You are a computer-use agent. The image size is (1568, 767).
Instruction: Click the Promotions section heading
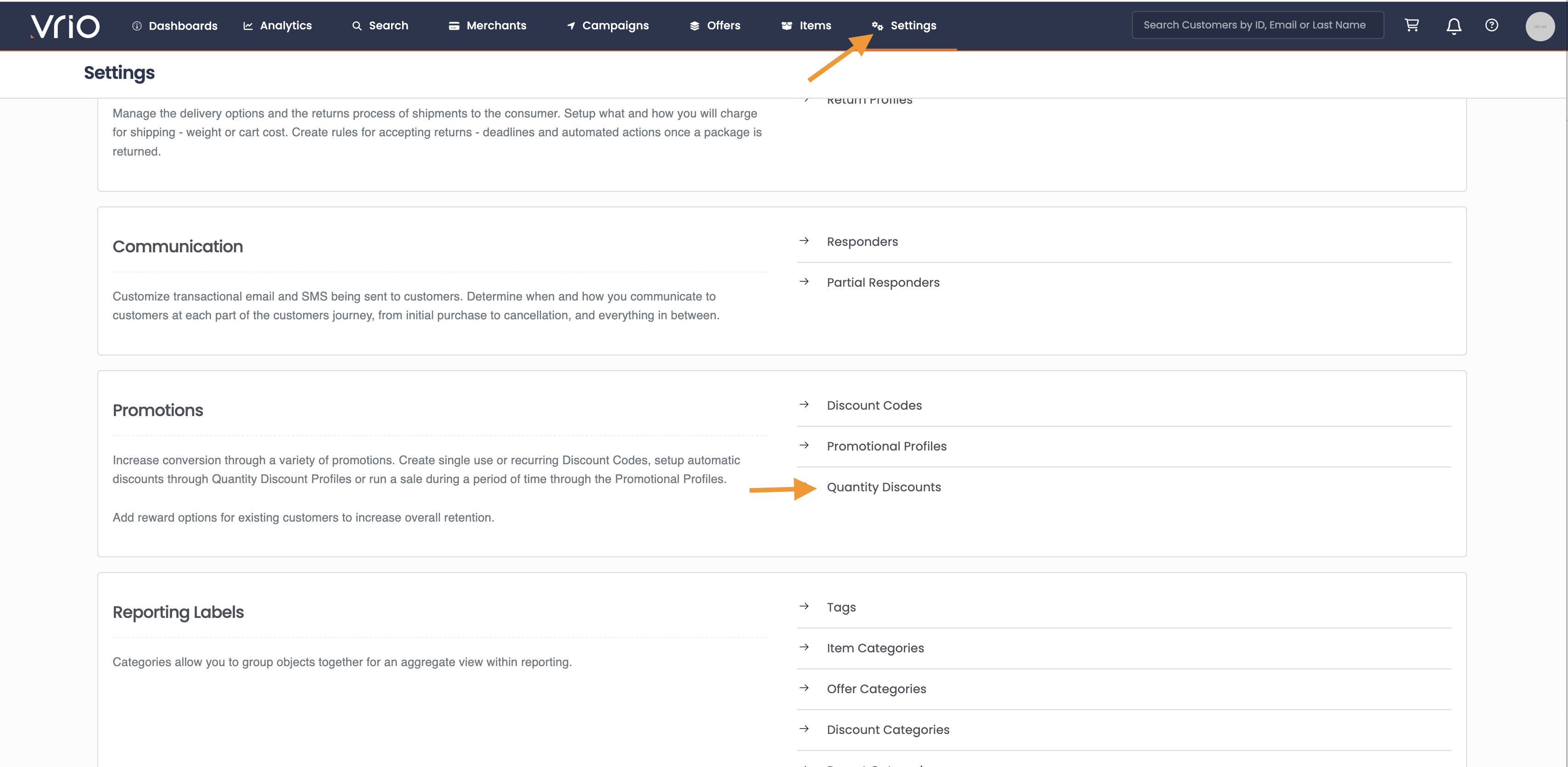pyautogui.click(x=157, y=411)
